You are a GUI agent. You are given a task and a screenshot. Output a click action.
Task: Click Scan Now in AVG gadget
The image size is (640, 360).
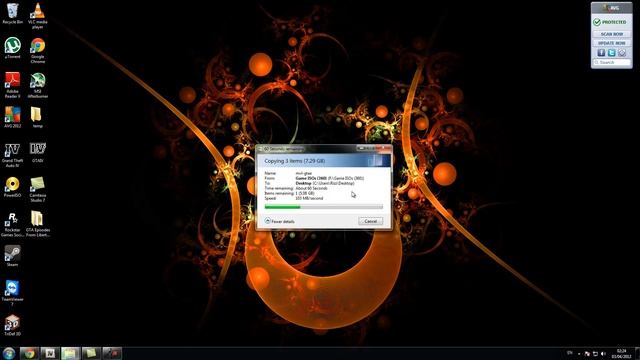pos(611,34)
